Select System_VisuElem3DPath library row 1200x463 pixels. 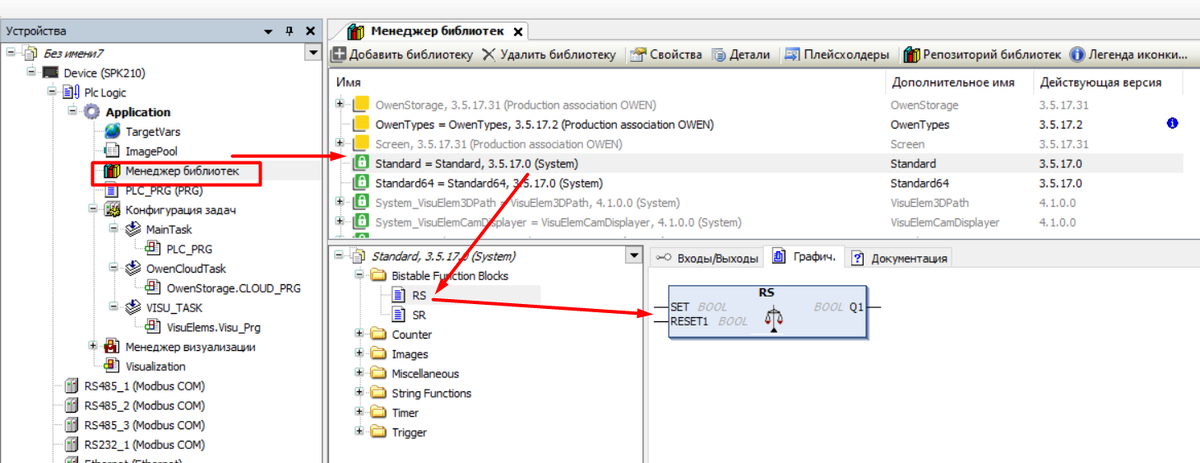coord(758,202)
